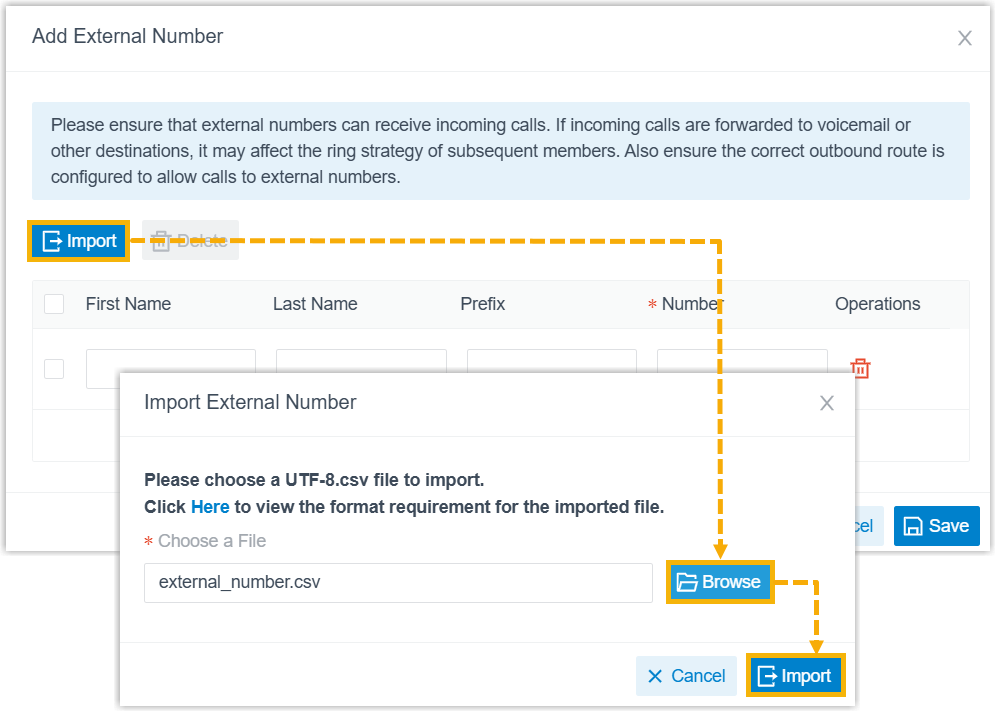The width and height of the screenshot is (996, 712).
Task: Close the Add External Number dialog
Action: tap(964, 38)
